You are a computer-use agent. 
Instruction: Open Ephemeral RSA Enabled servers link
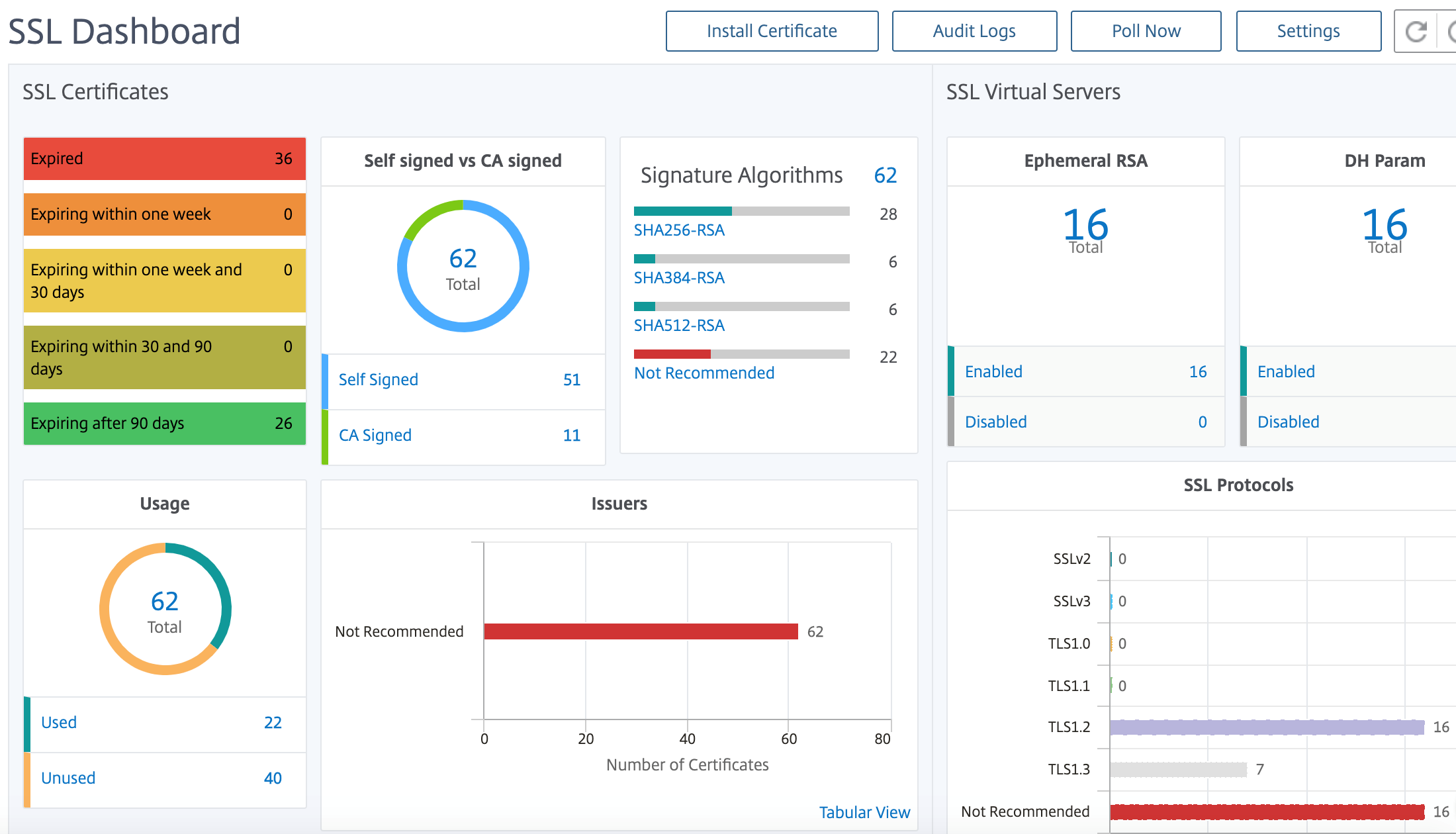coord(993,372)
